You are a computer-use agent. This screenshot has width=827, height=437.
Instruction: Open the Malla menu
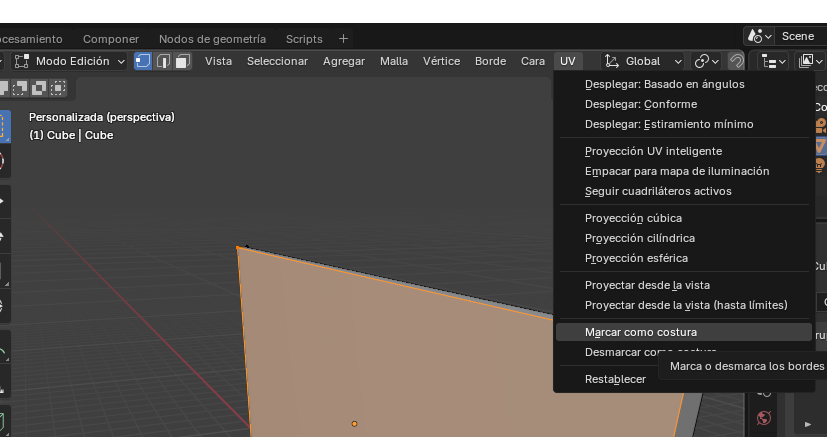point(393,61)
